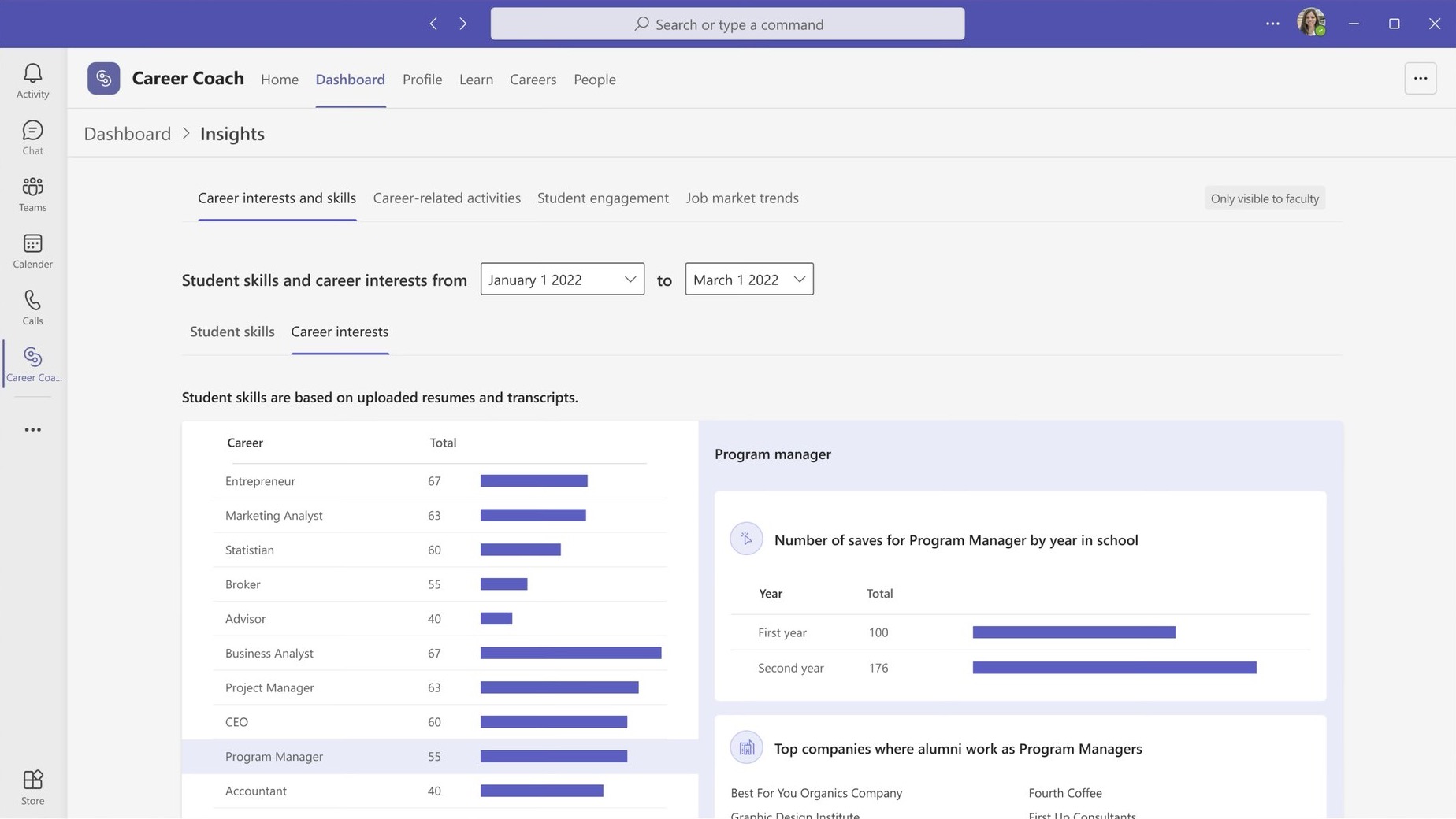This screenshot has width=1456, height=819.
Task: Go back with the left arrow
Action: tap(433, 24)
